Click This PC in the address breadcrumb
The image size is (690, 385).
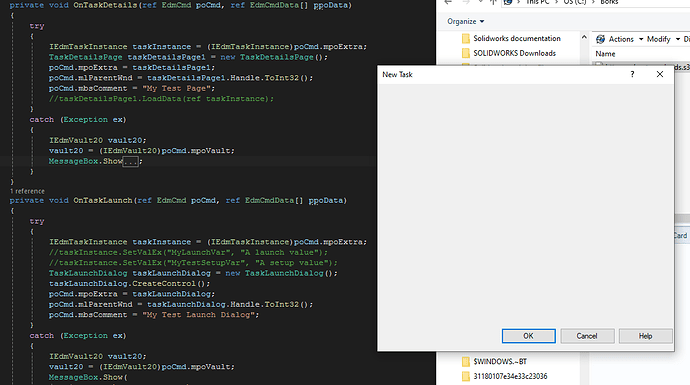[537, 2]
